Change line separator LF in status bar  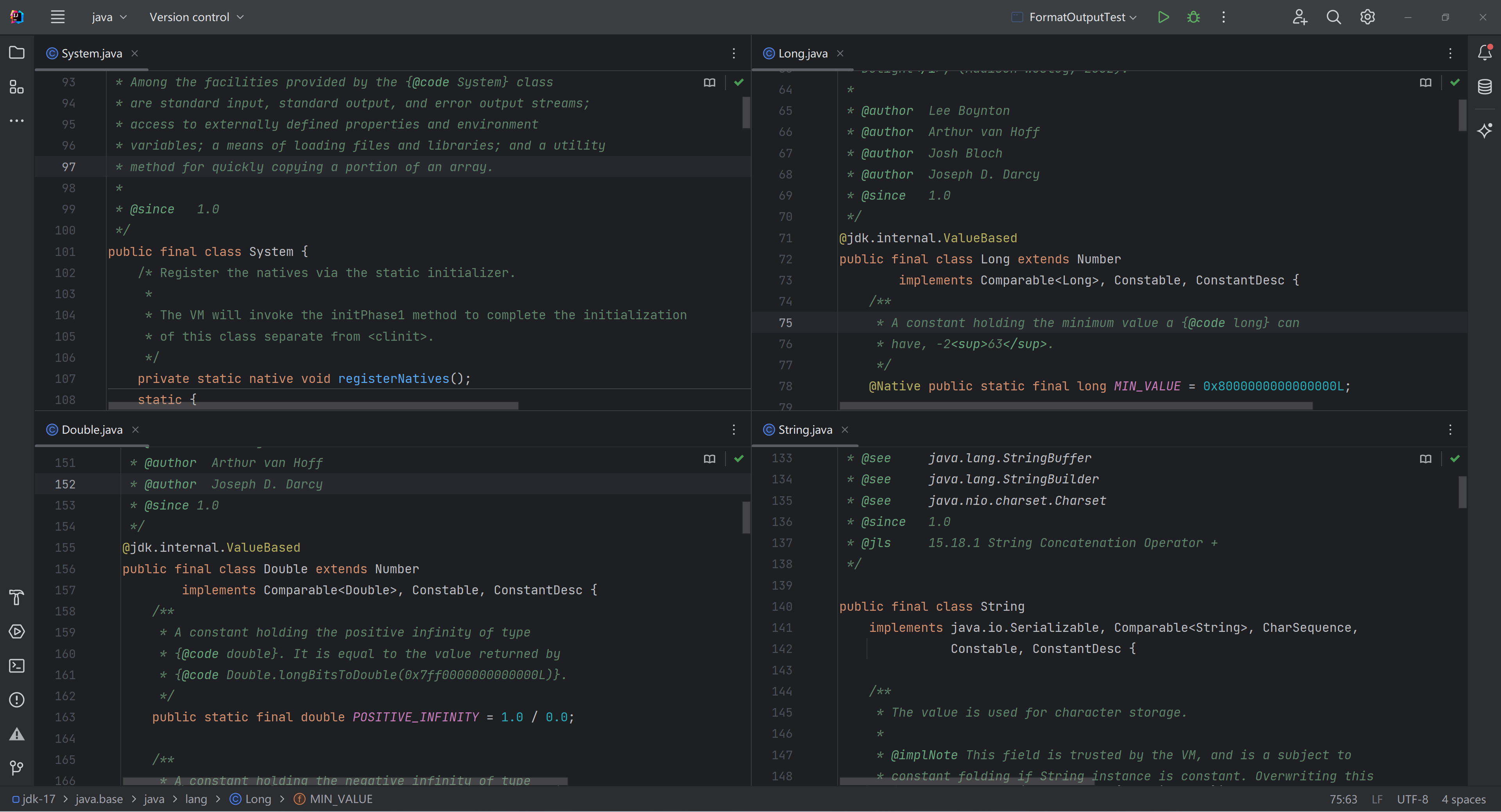pos(1377,799)
